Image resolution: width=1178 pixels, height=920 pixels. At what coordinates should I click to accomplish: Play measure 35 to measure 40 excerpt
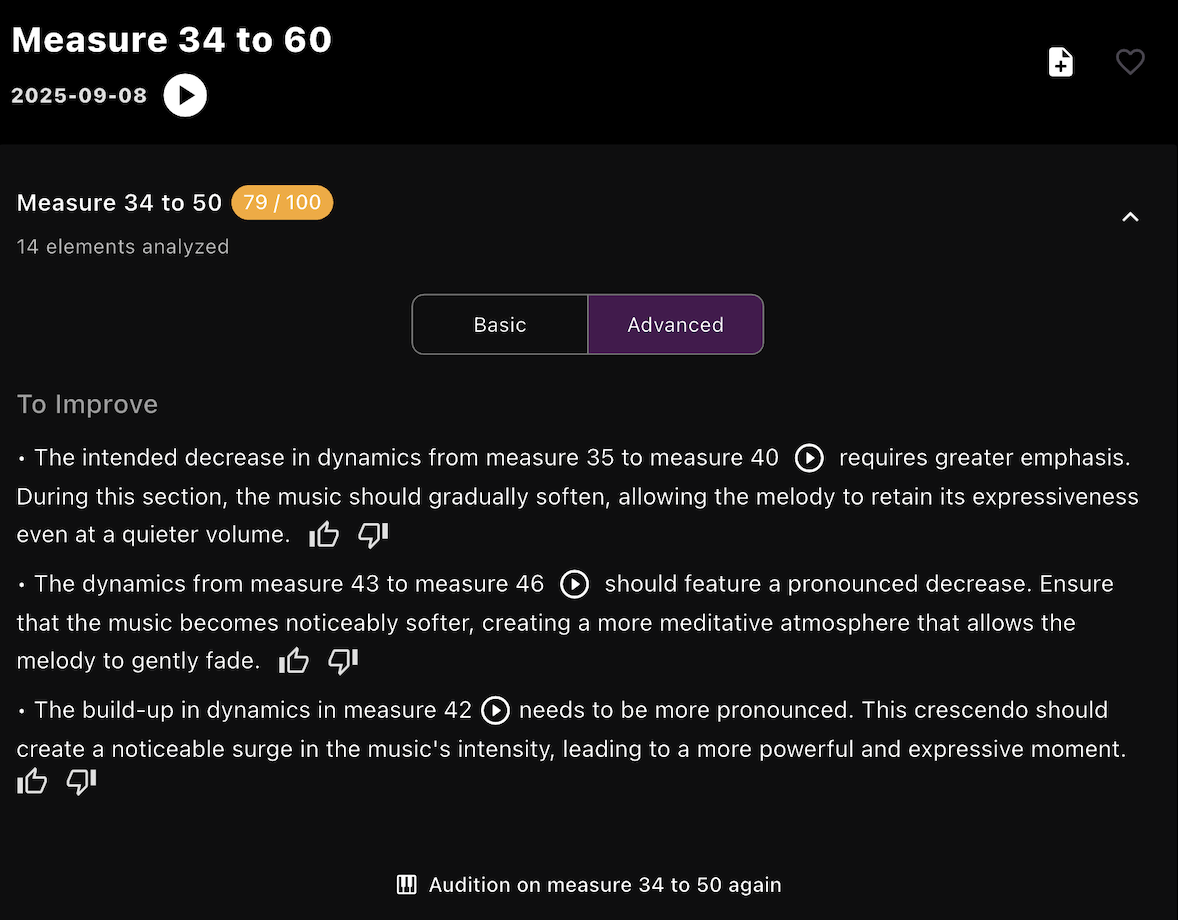[809, 458]
